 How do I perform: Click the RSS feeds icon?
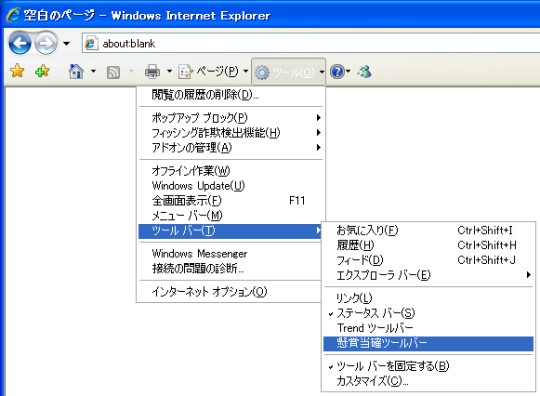[x=114, y=72]
